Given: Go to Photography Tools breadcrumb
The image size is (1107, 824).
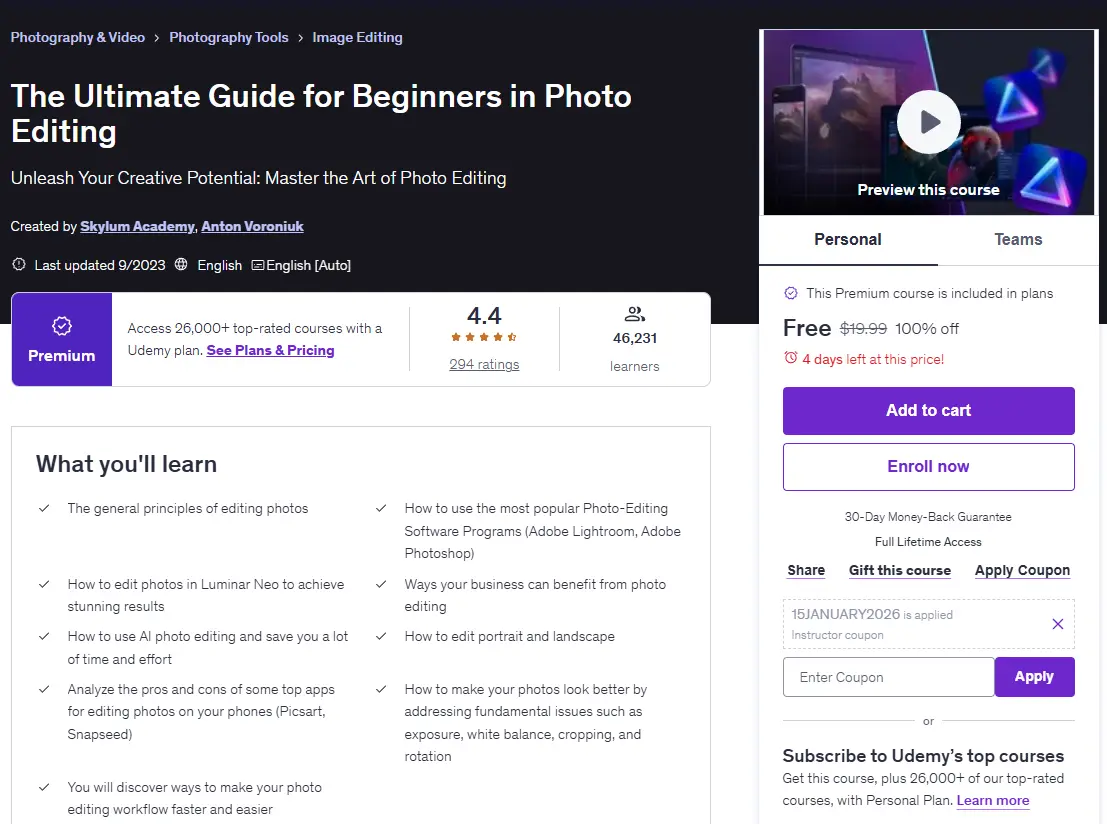Looking at the screenshot, I should point(229,37).
